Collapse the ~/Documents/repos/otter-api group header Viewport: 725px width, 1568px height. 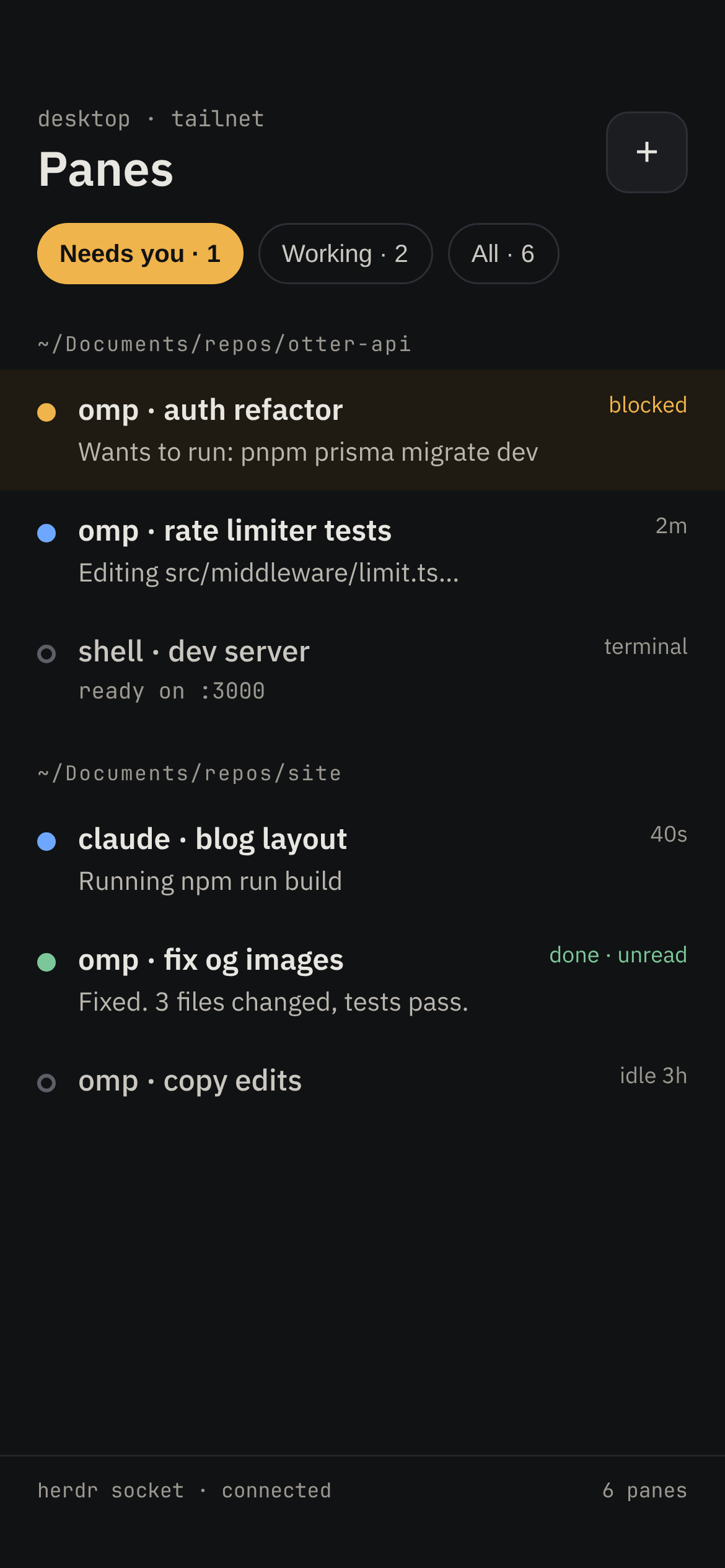(224, 344)
